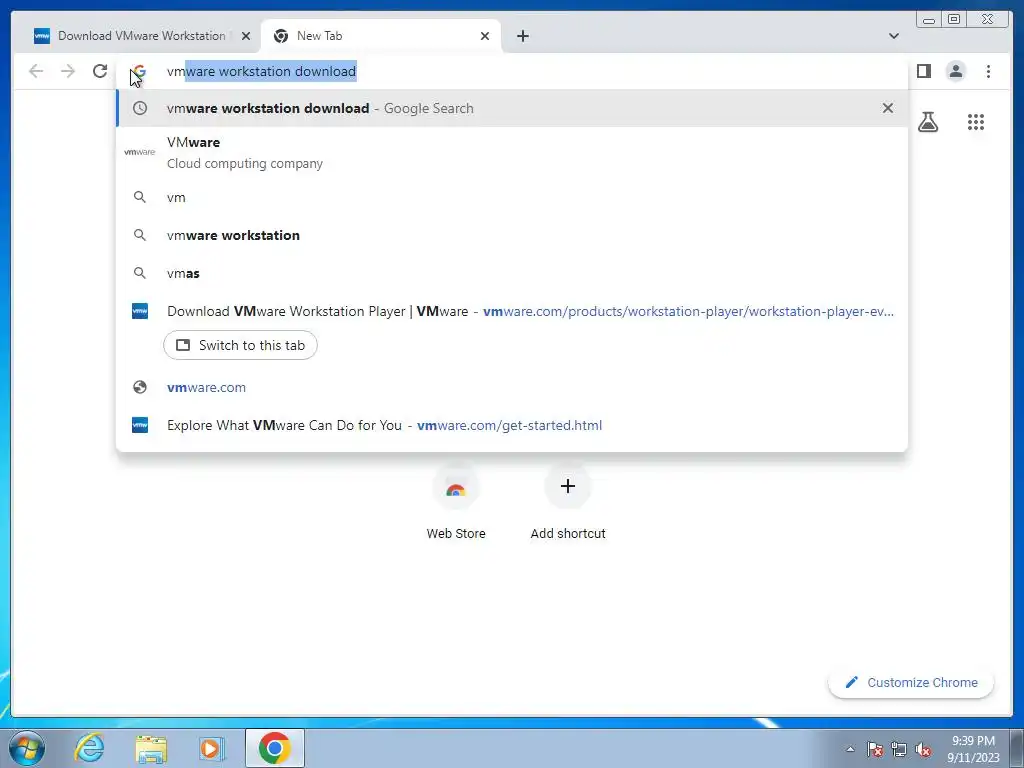Launch Internet Explorer from the taskbar
The width and height of the screenshot is (1024, 768).
[89, 748]
